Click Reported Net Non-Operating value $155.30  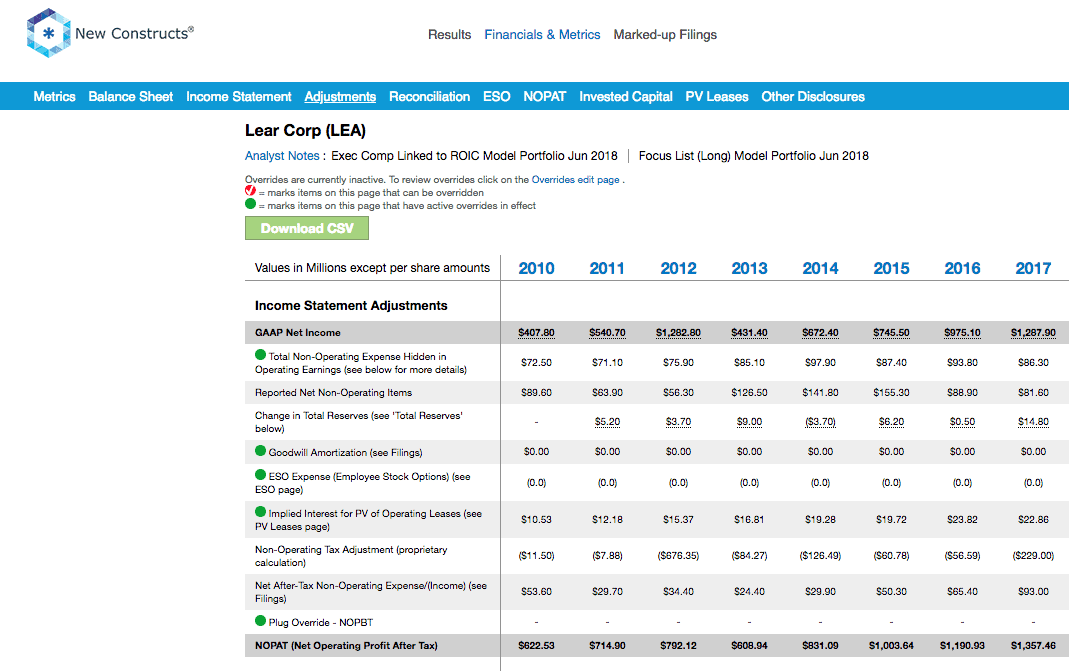click(891, 393)
